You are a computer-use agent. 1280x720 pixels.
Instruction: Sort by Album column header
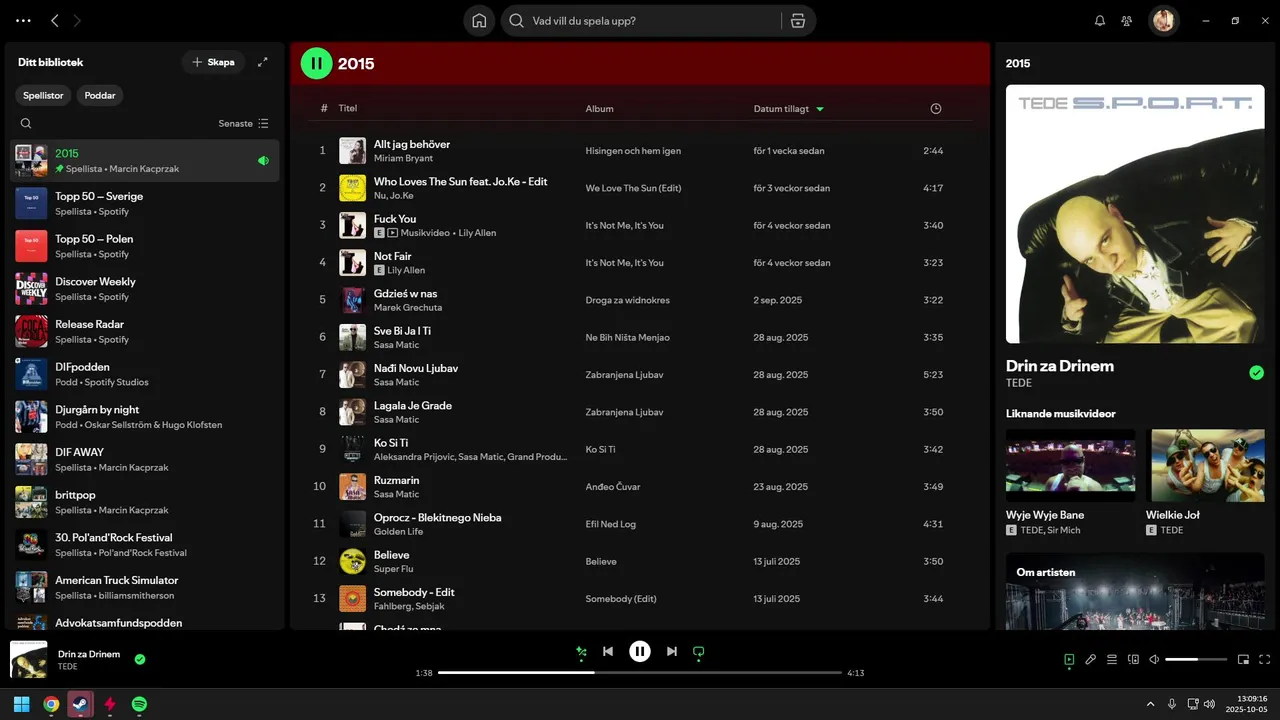pyautogui.click(x=600, y=109)
